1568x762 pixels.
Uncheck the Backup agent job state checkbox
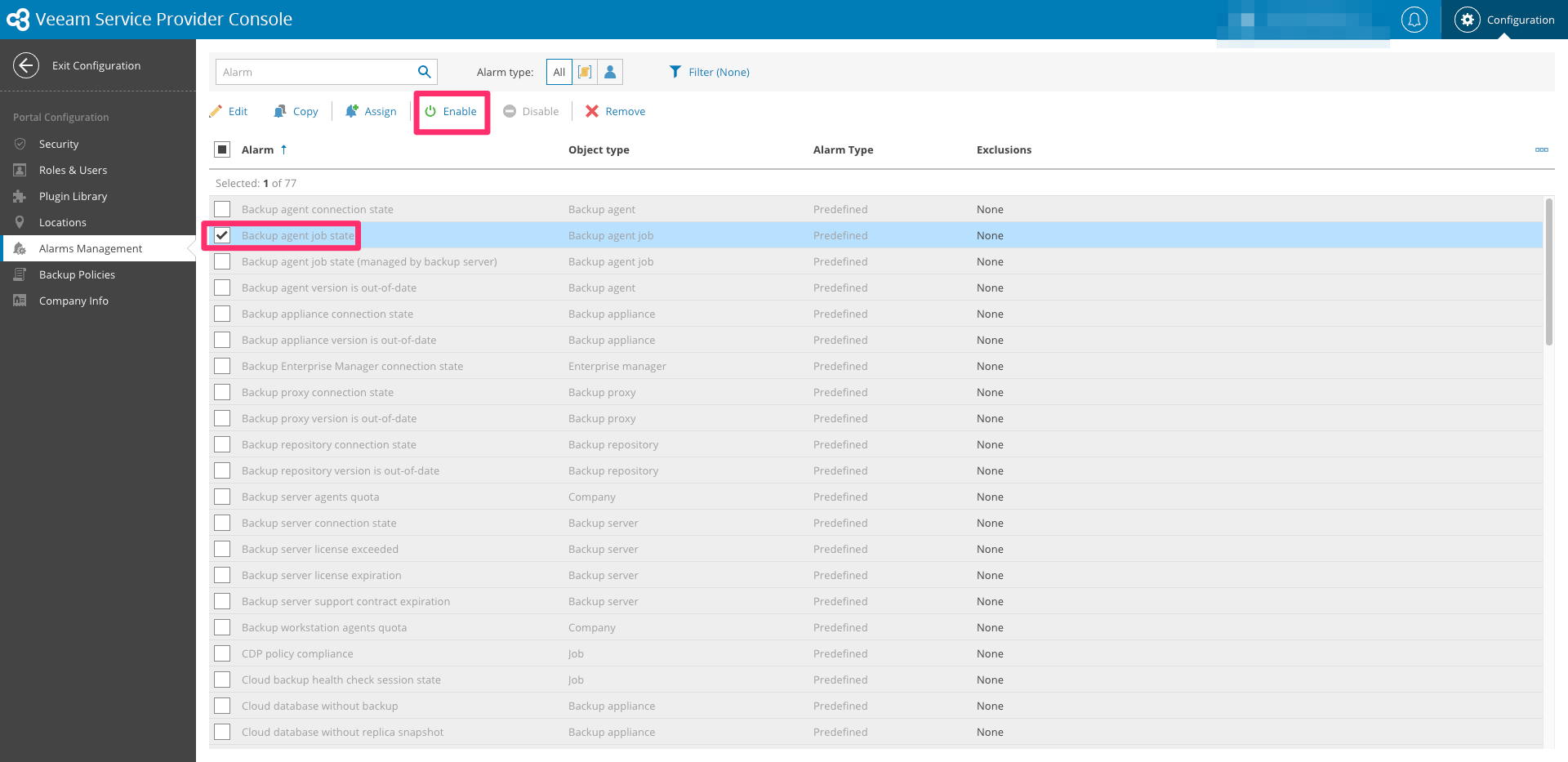(x=222, y=235)
